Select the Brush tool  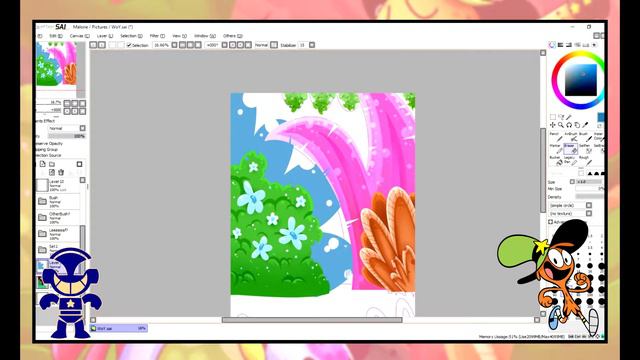585,137
